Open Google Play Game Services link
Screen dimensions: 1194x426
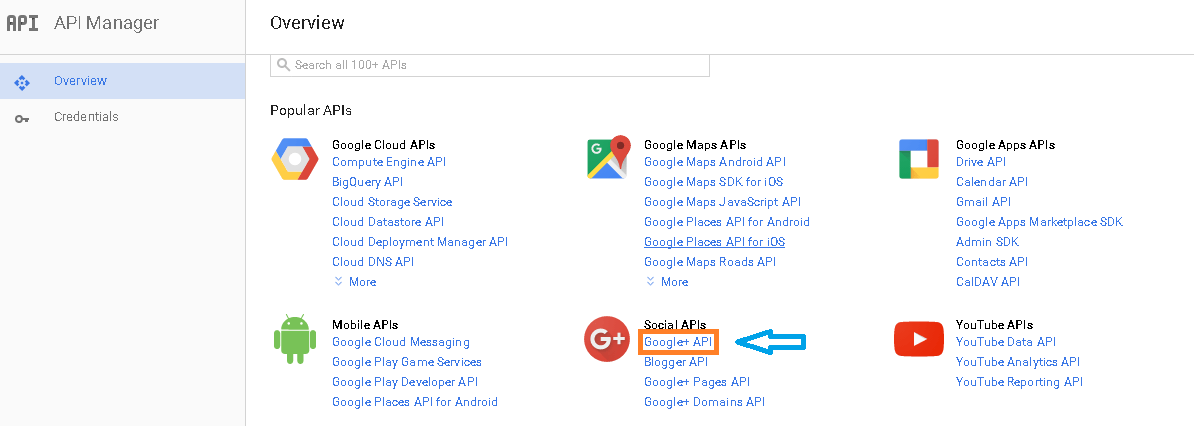(407, 362)
